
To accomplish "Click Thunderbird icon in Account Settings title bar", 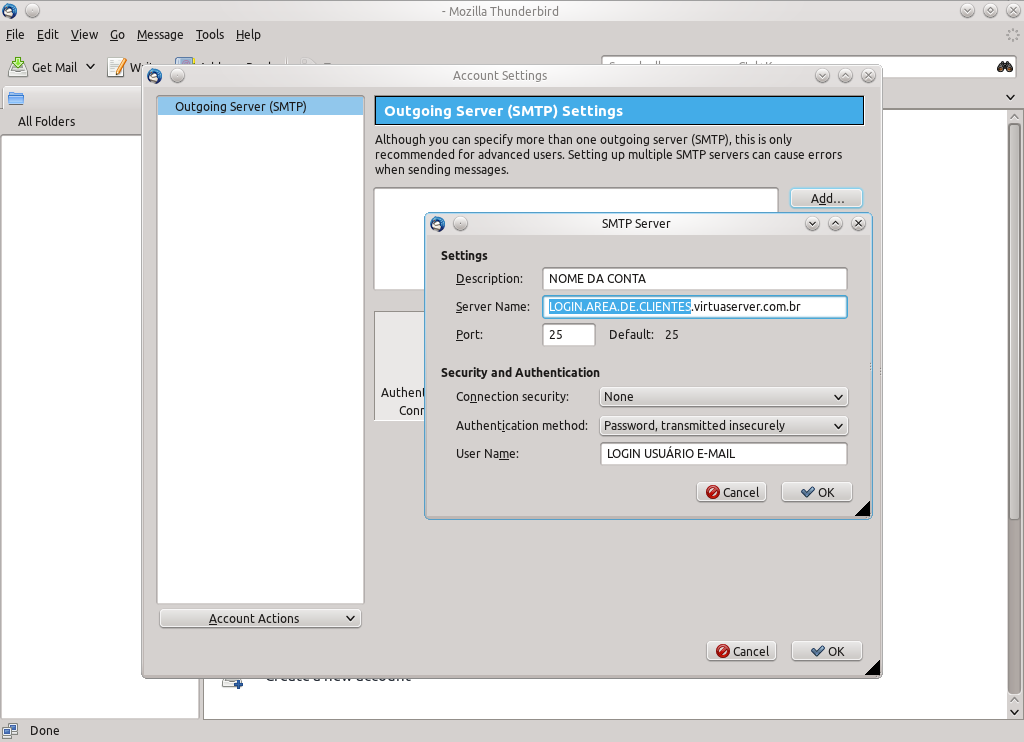I will (155, 76).
